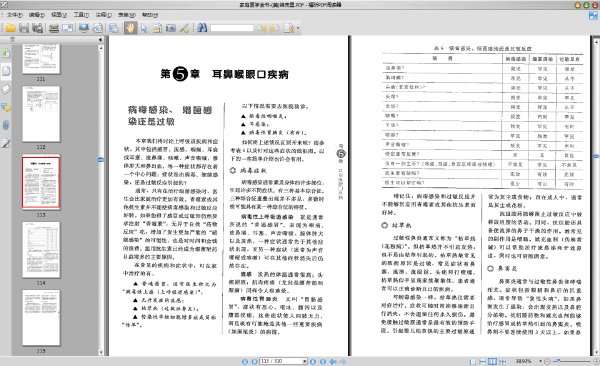This screenshot has width=600, height=366.
Task: Toggle navigation panel layout icon
Action: (114, 28)
